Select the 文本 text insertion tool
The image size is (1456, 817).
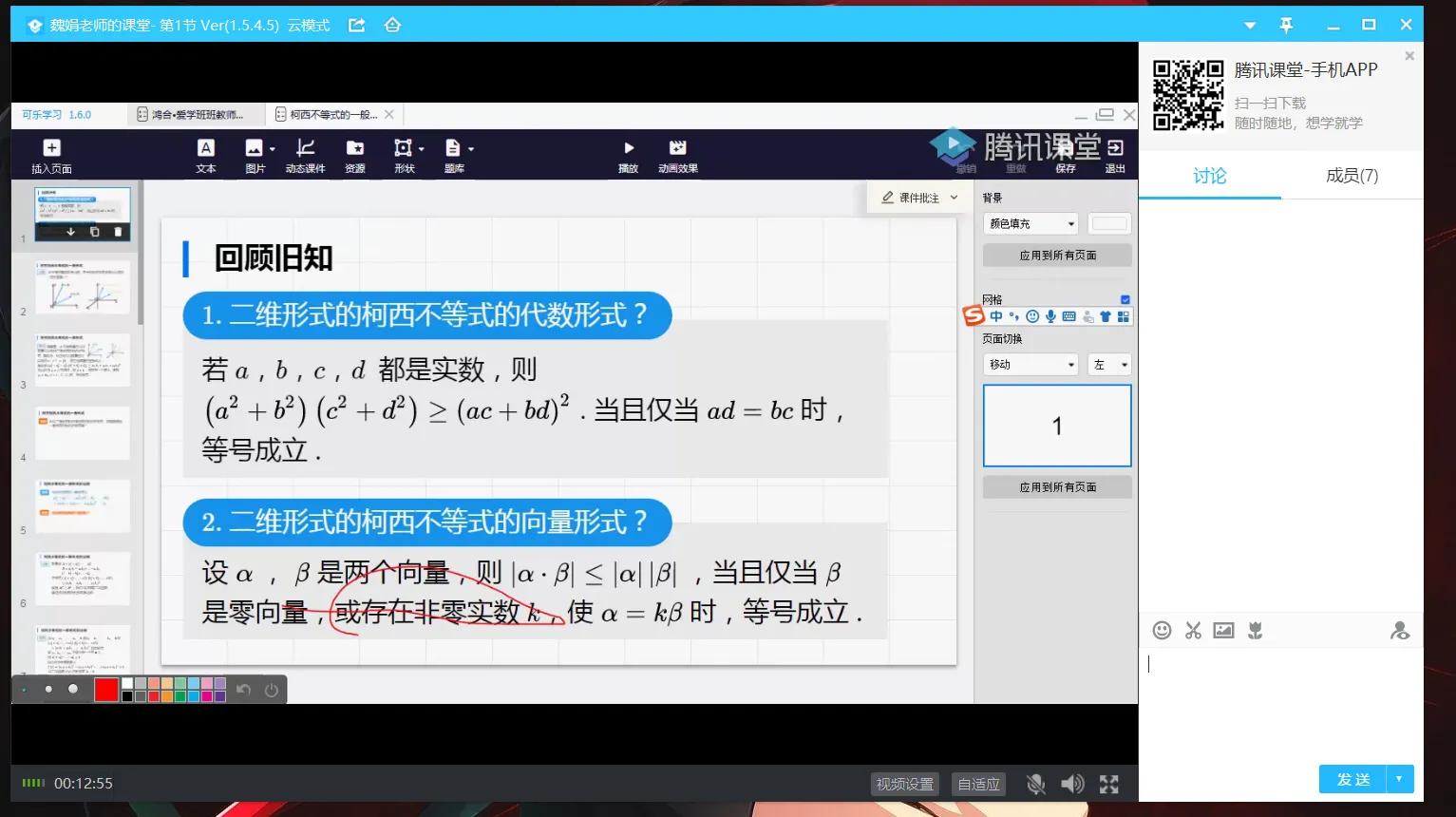coord(205,154)
